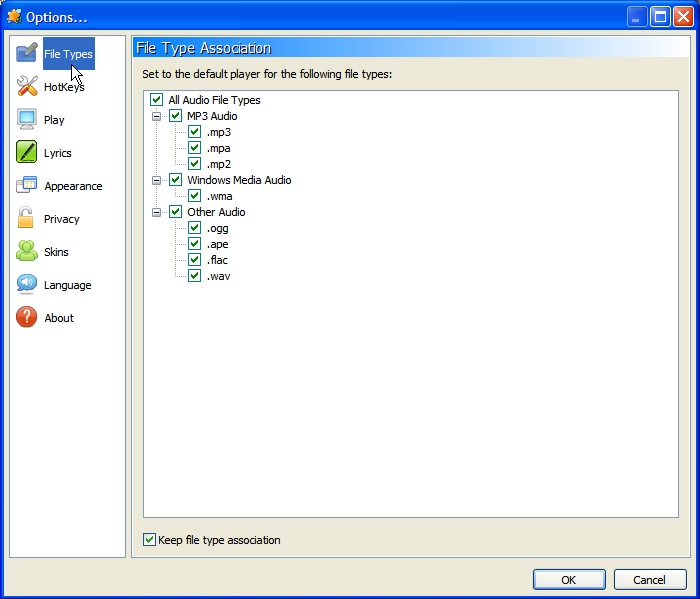Untick the .wma checkbox
Viewport: 700px width, 599px height.
pyautogui.click(x=194, y=196)
